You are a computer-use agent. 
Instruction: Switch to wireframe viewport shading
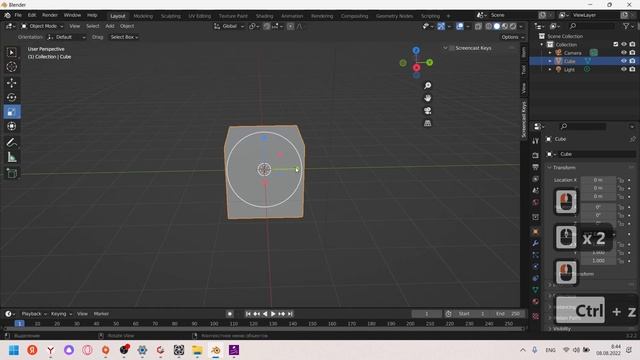[489, 26]
